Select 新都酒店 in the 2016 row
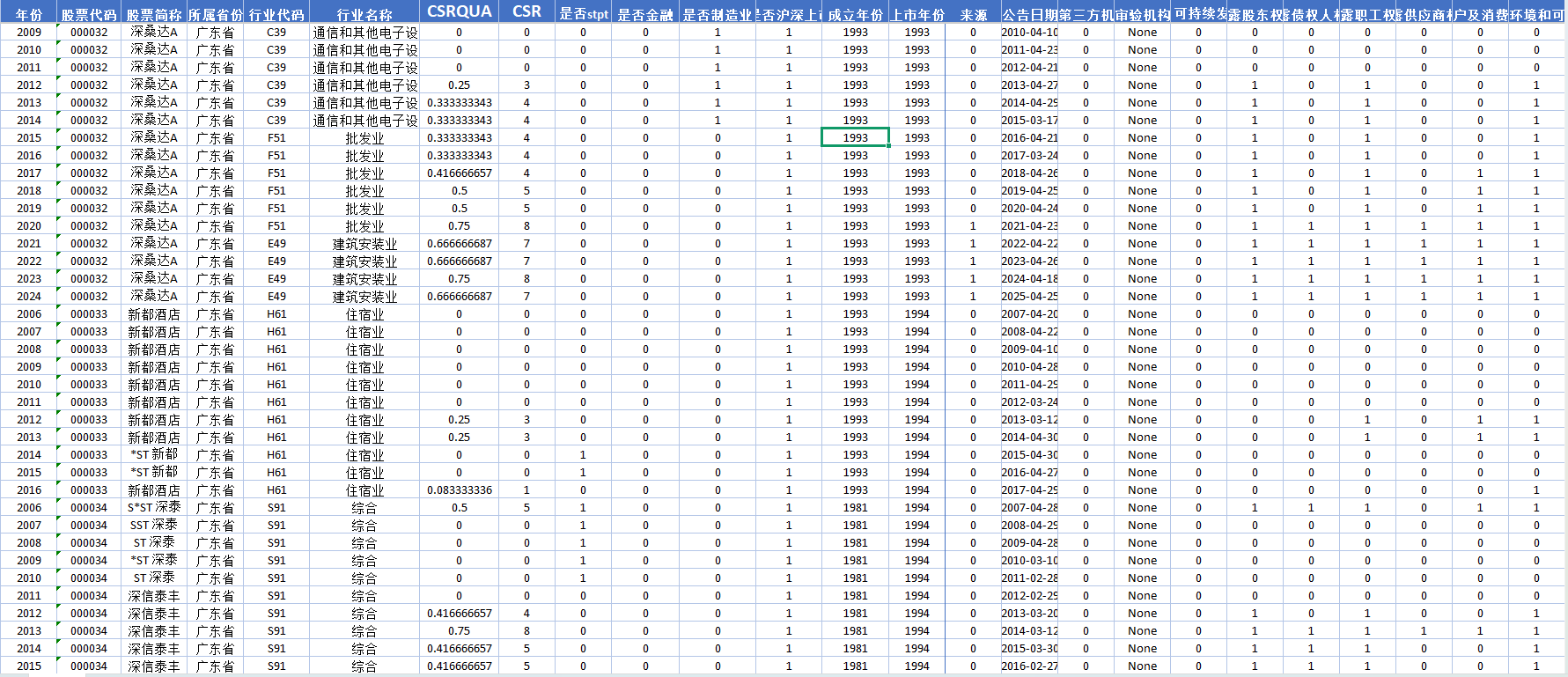 154,489
